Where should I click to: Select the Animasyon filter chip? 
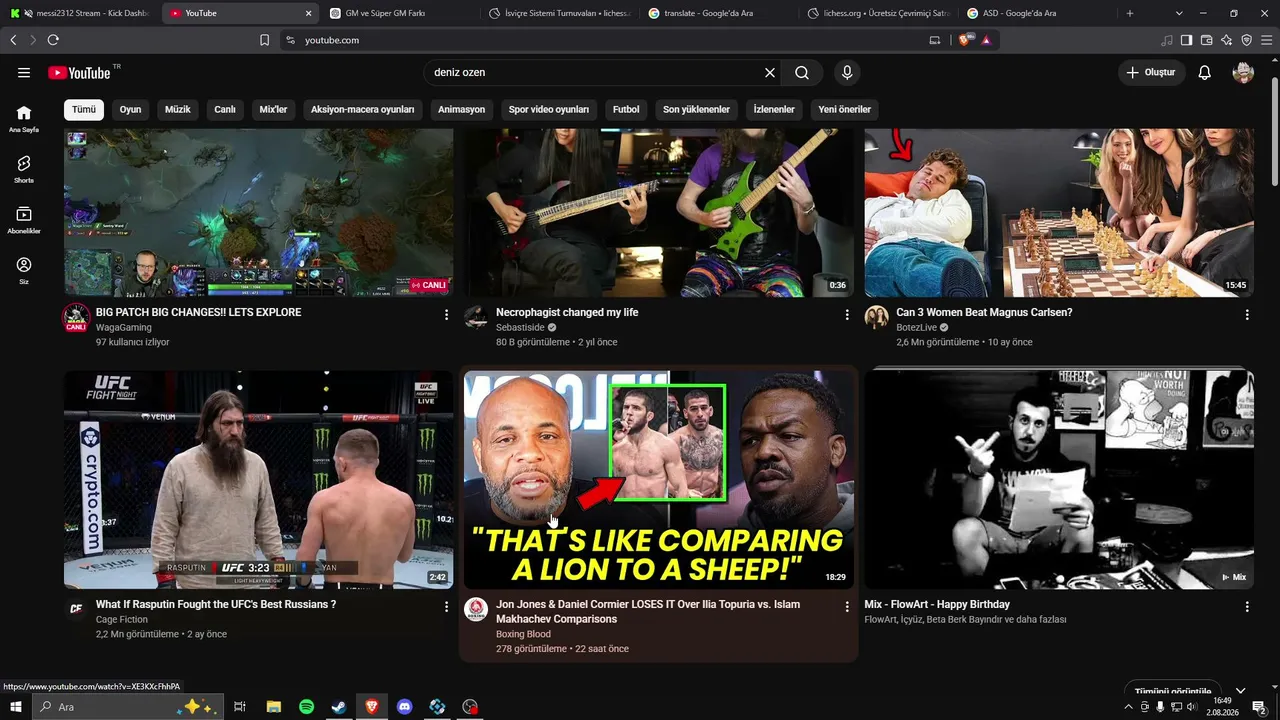point(461,110)
